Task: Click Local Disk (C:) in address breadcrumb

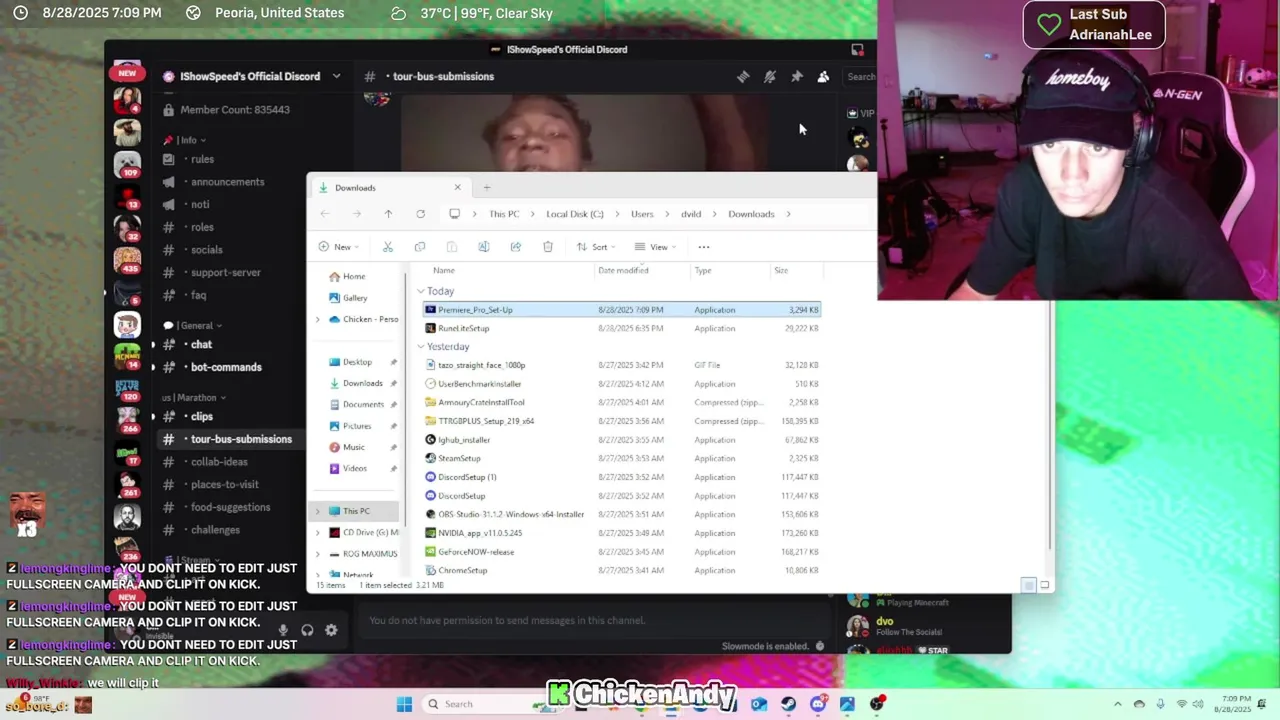Action: tap(575, 214)
